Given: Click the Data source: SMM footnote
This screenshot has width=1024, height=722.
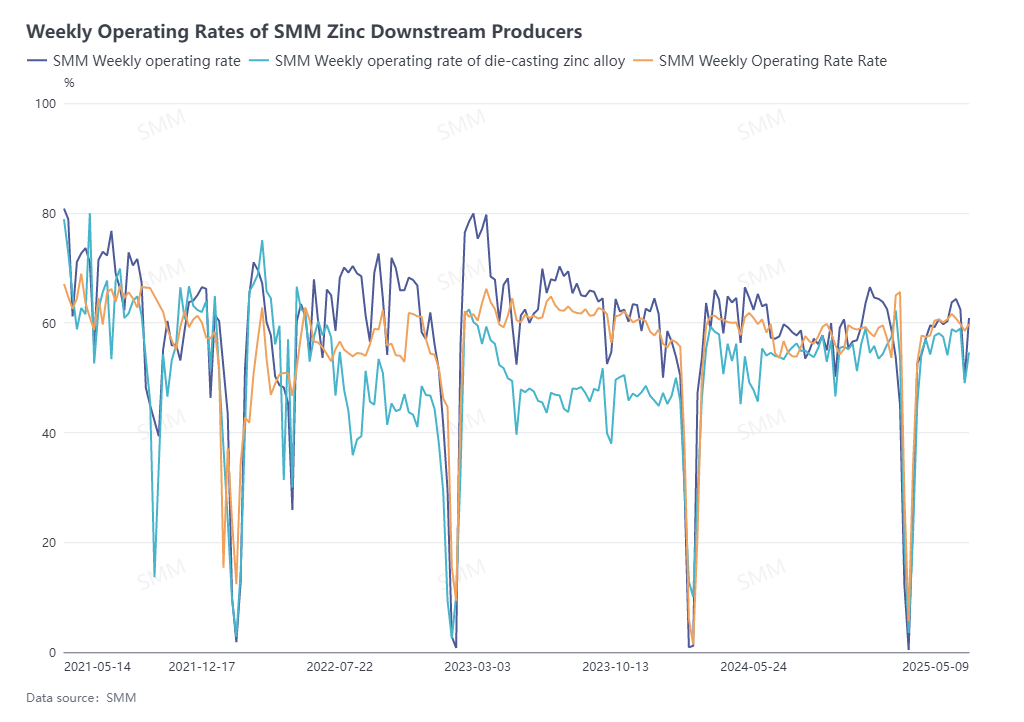Looking at the screenshot, I should pos(81,698).
